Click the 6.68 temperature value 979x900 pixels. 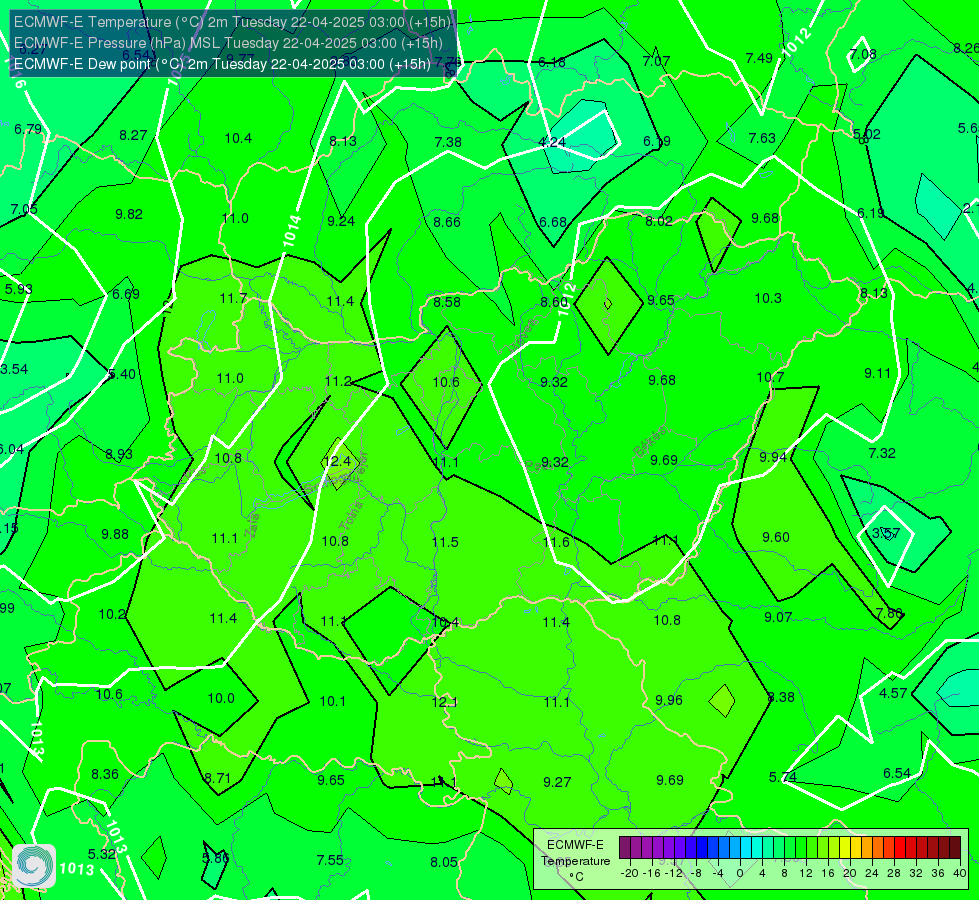click(553, 222)
